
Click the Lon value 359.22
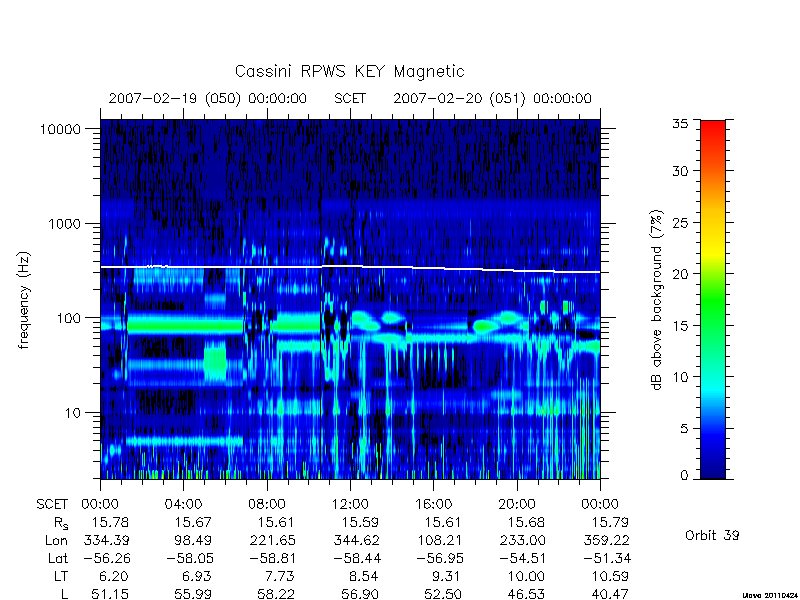coord(606,540)
